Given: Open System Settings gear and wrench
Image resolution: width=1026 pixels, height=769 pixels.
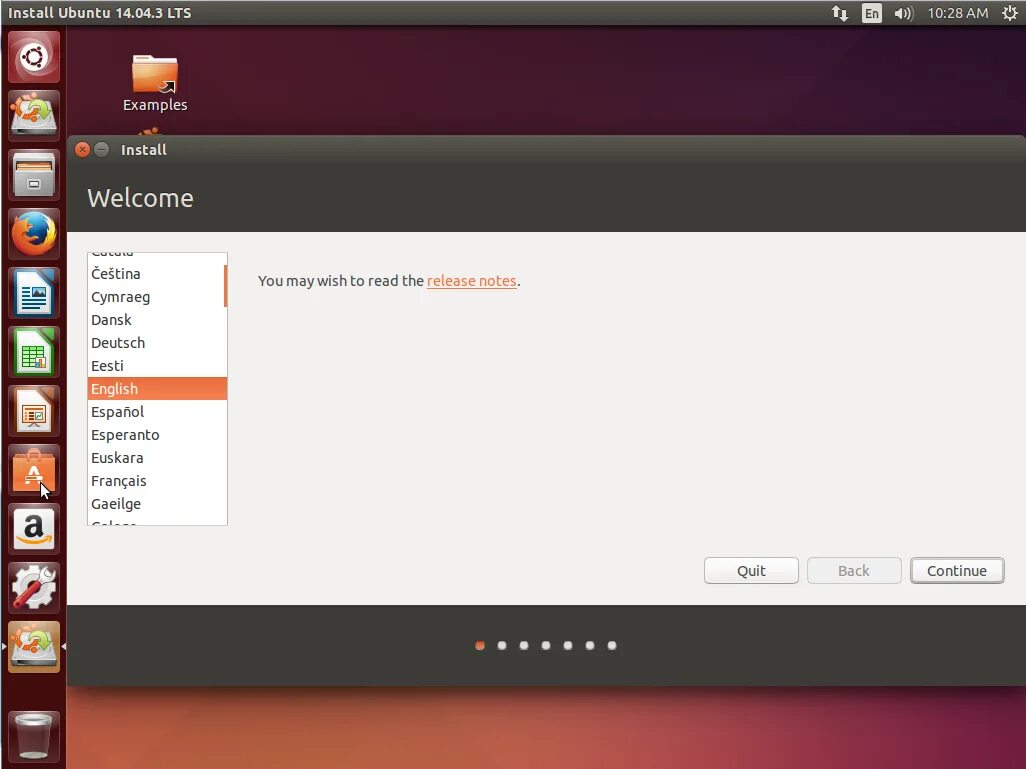Looking at the screenshot, I should coord(34,588).
